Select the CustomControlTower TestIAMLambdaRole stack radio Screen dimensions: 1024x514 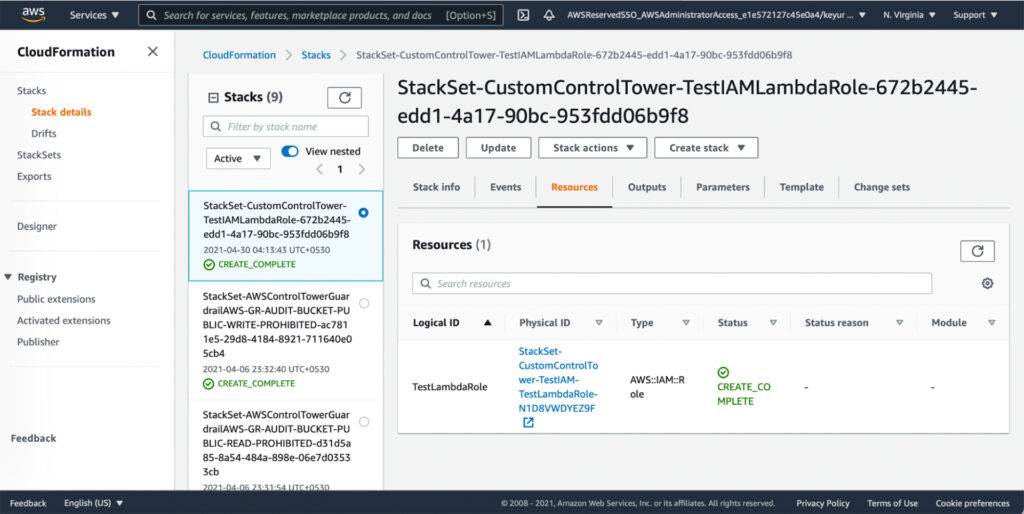[x=364, y=213]
